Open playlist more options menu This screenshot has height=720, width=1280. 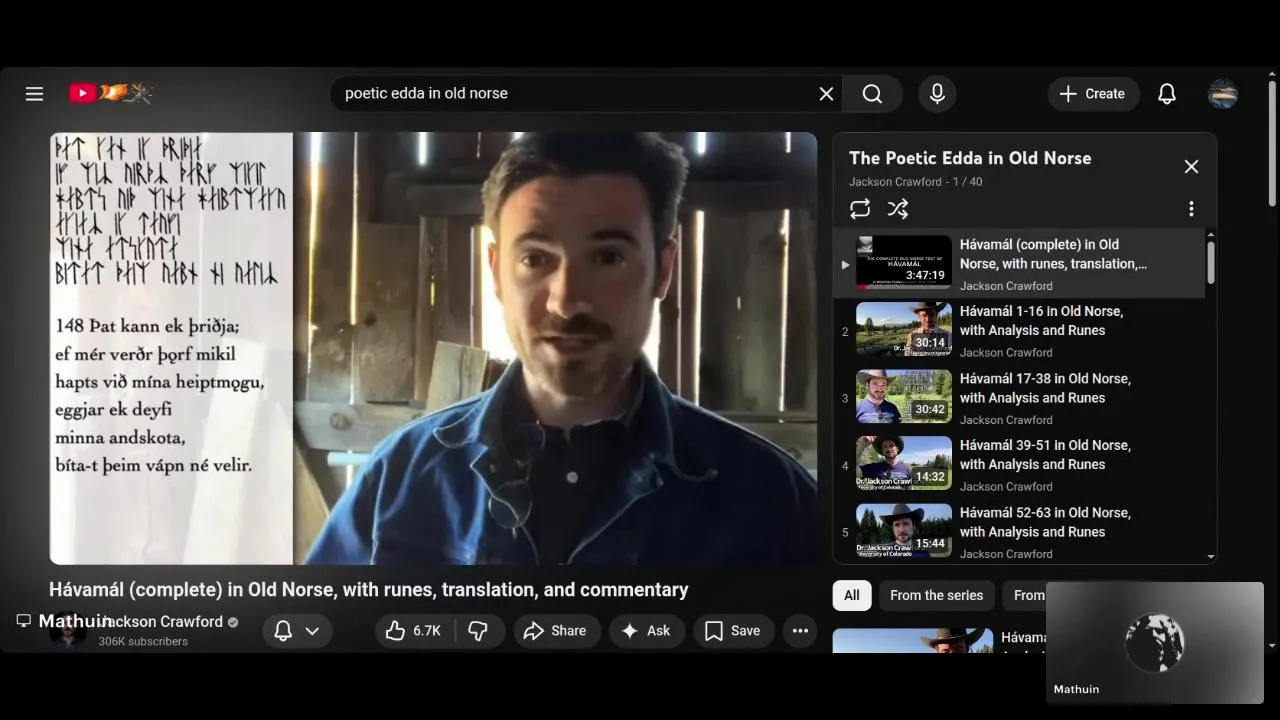tap(1191, 208)
